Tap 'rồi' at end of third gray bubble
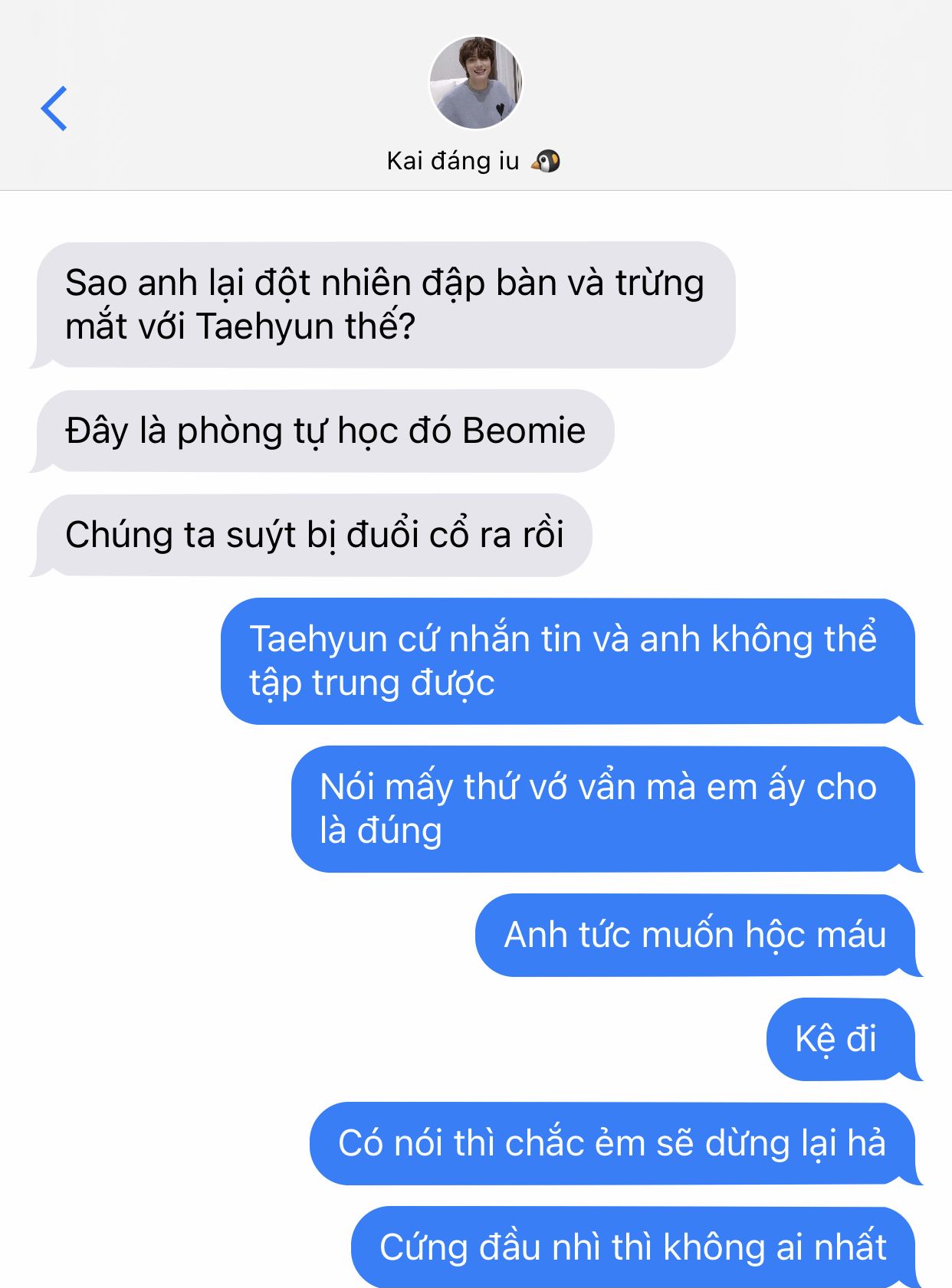This screenshot has width=952, height=1288. (x=543, y=535)
